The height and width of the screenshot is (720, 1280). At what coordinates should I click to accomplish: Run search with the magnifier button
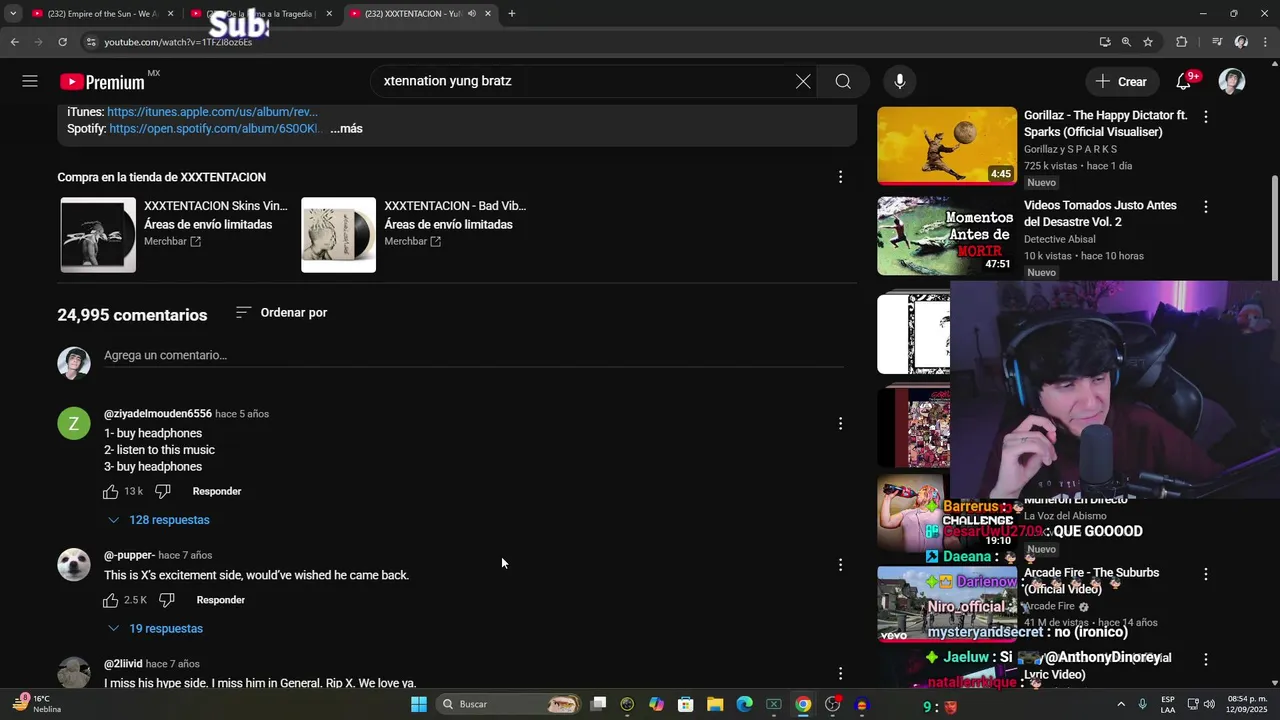843,82
